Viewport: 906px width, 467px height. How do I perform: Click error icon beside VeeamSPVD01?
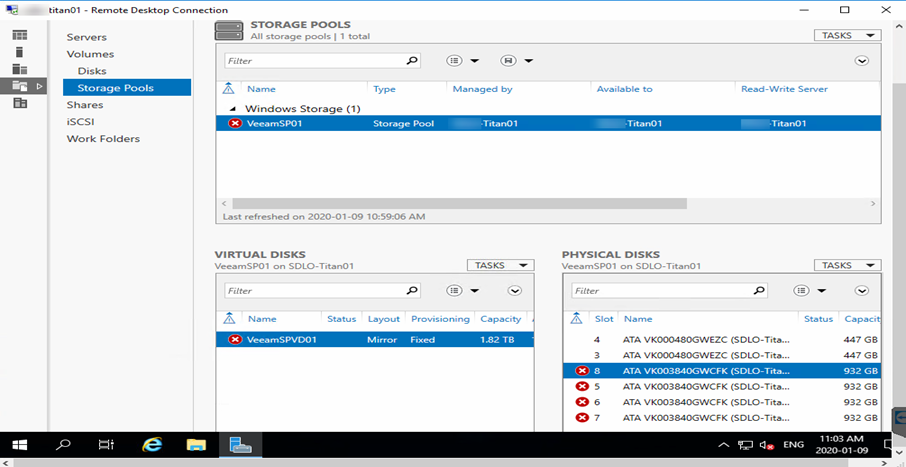pyautogui.click(x=235, y=339)
